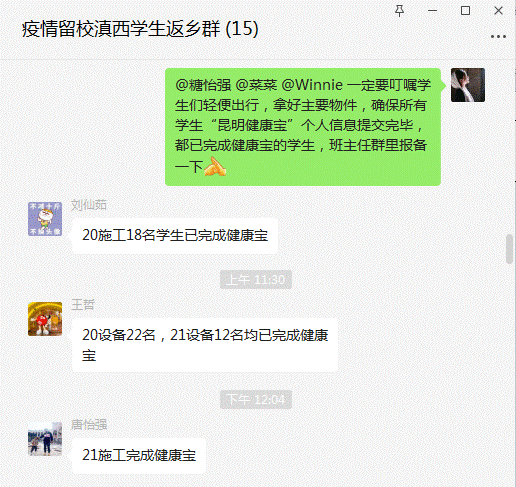This screenshot has width=516, height=487.
Task: Click the sender name 唐怡强
Action: pyautogui.click(x=89, y=425)
